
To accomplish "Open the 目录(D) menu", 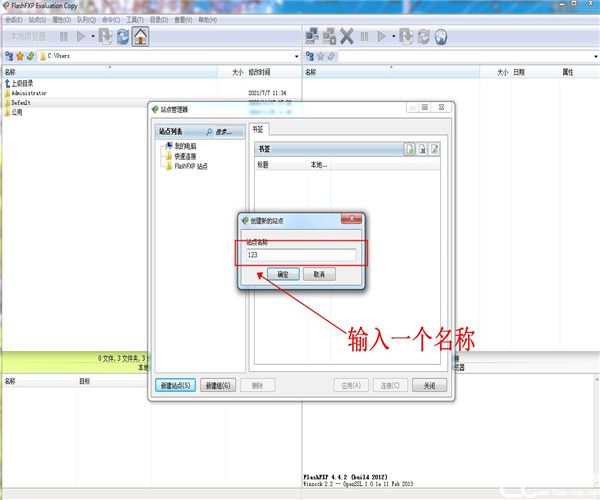I will (159, 20).
